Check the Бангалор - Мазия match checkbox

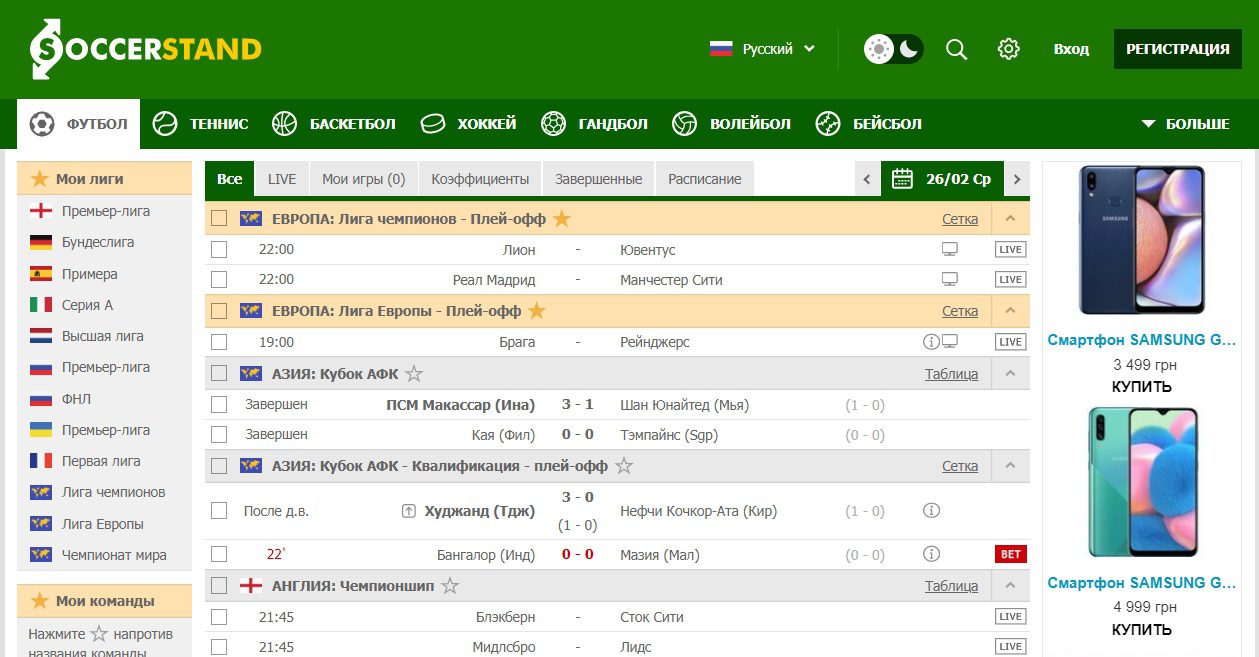point(219,554)
